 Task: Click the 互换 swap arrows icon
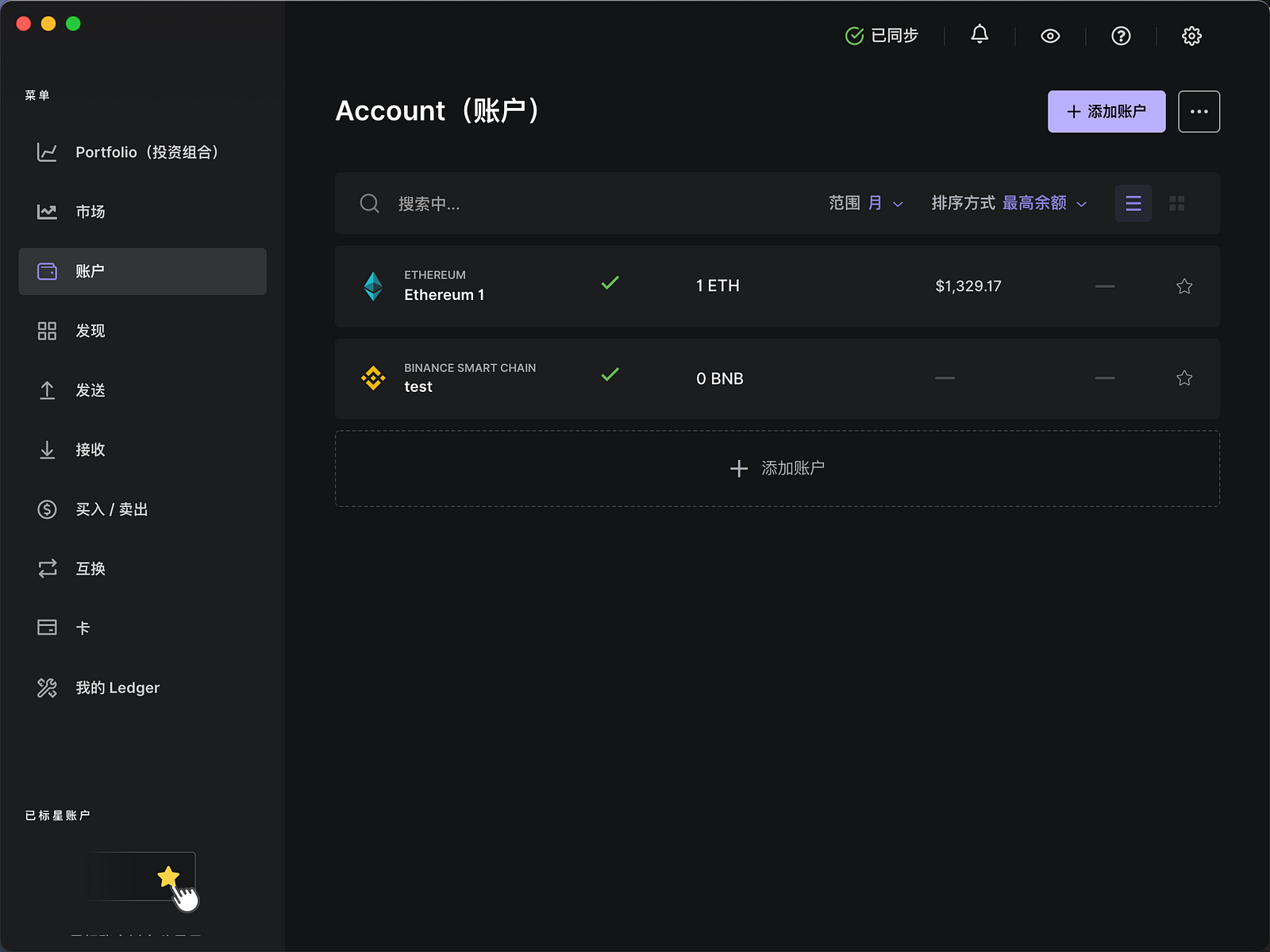(47, 569)
